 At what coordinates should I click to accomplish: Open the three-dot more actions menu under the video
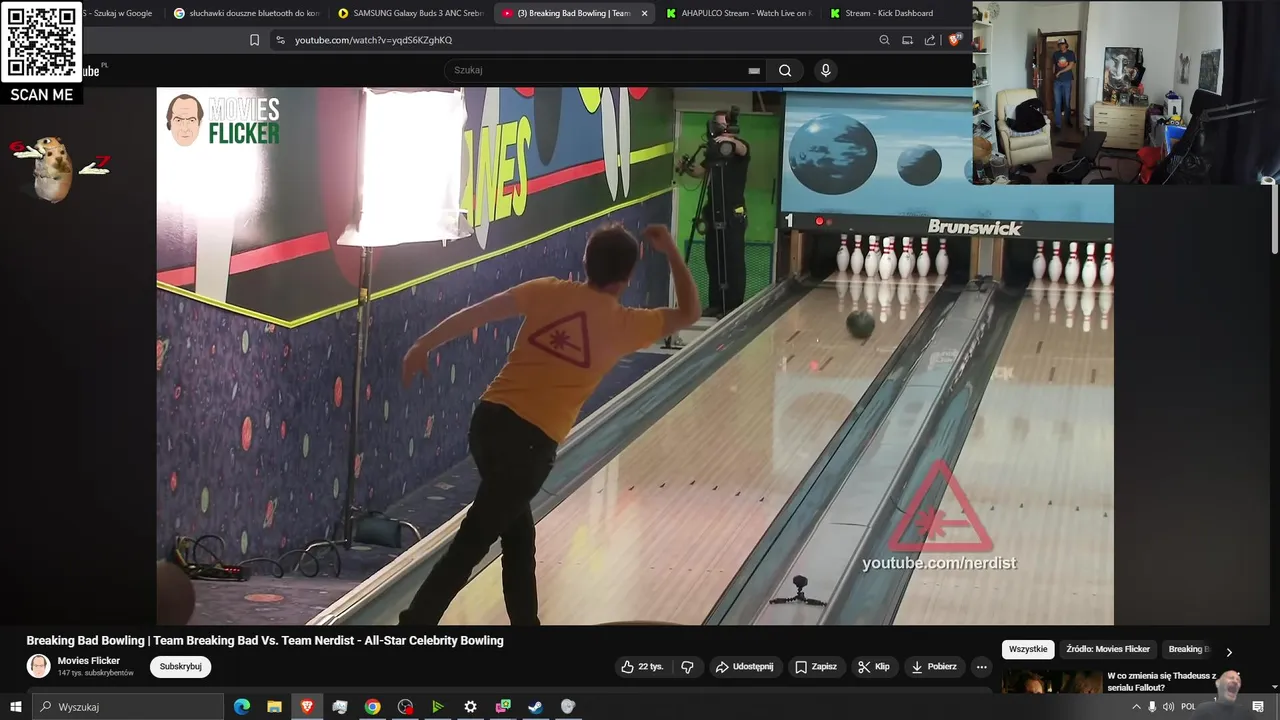click(981, 667)
